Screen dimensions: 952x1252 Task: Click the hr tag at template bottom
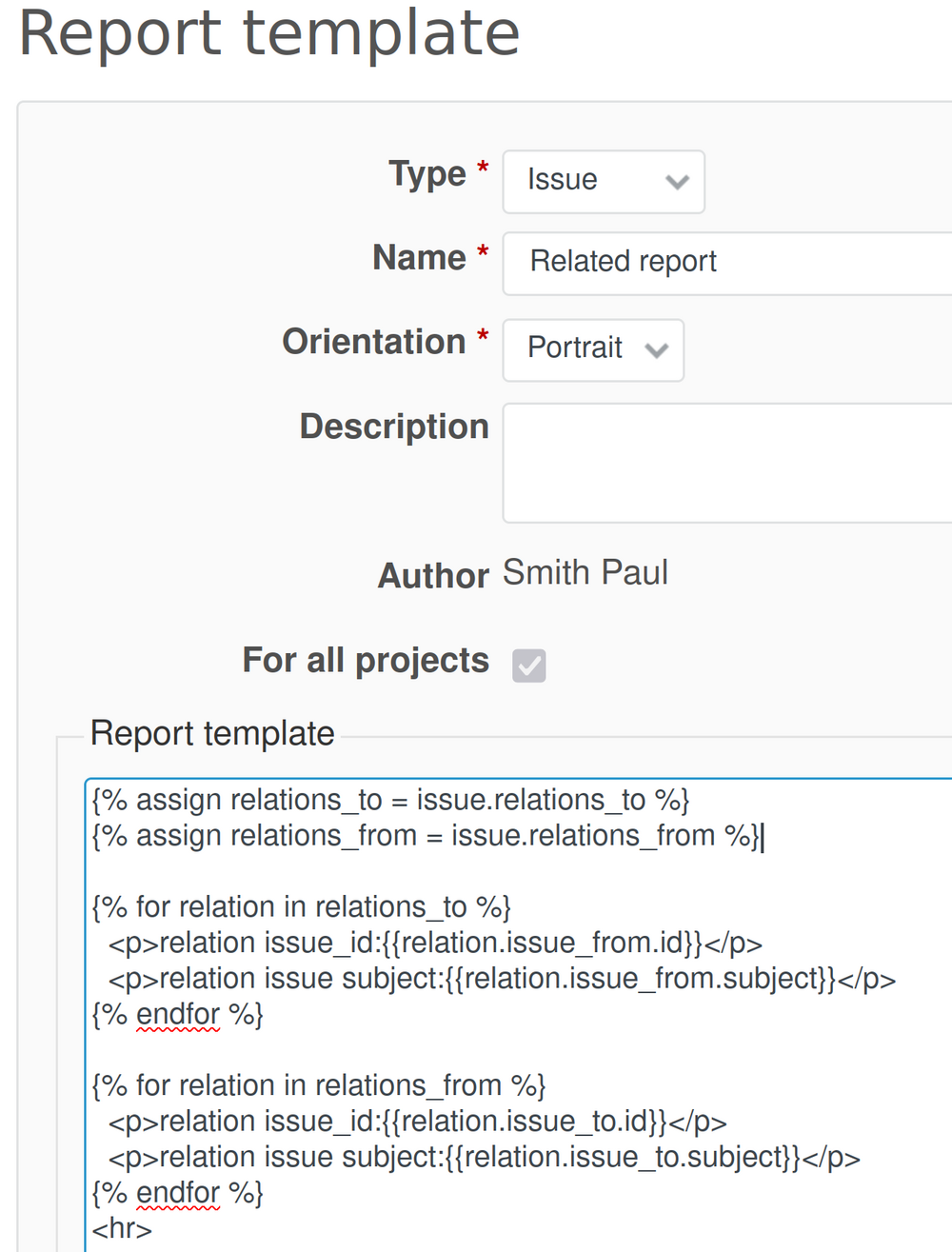[120, 1227]
